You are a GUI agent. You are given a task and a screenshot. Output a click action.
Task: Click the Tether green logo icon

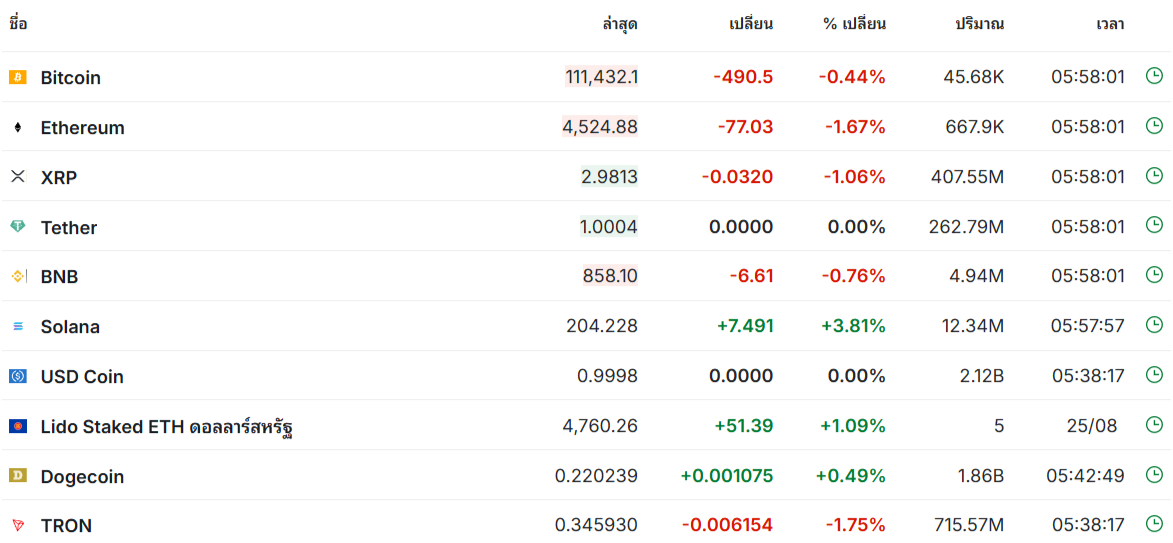(x=18, y=227)
